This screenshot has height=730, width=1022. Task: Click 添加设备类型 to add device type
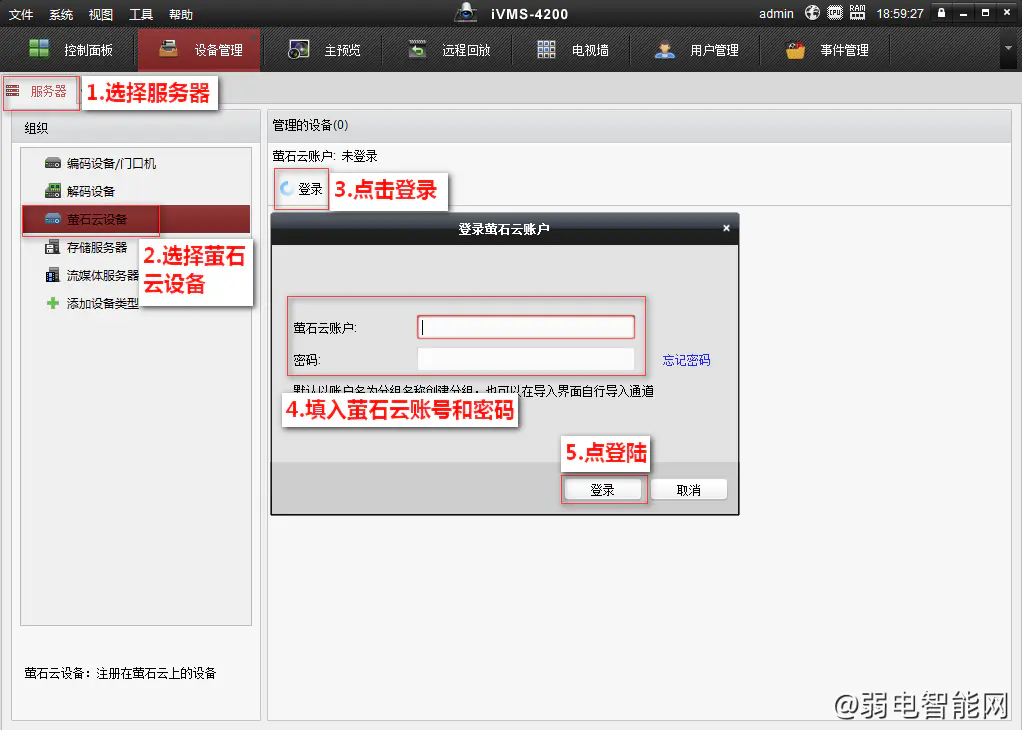[x=102, y=304]
